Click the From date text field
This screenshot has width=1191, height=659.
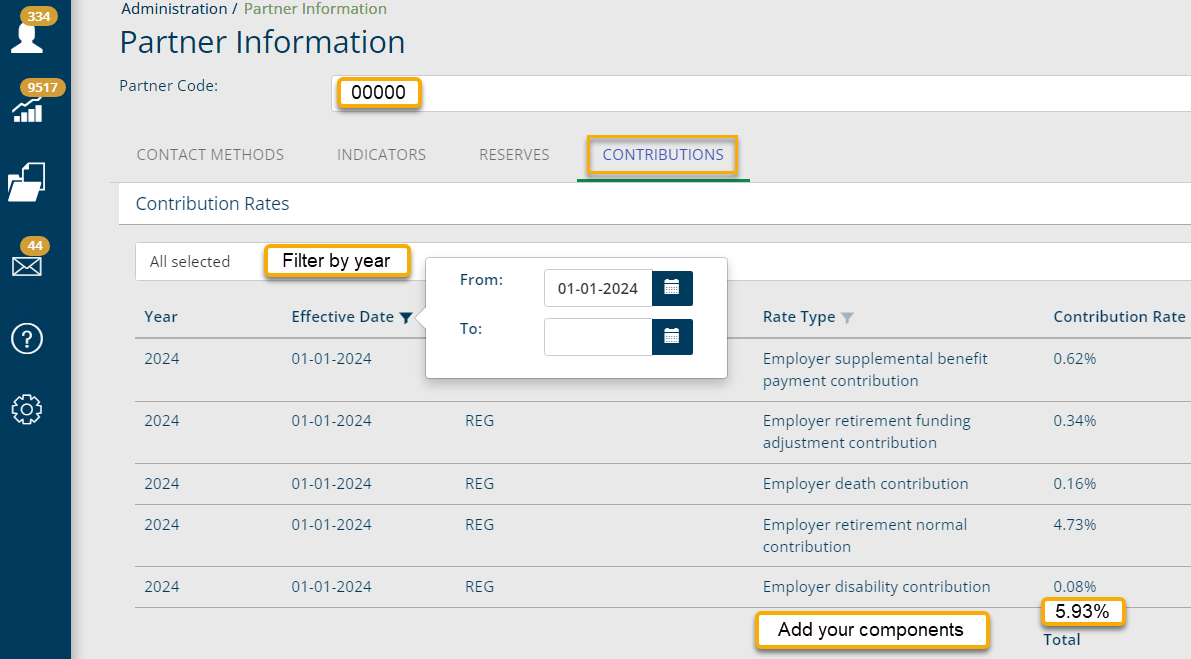(598, 289)
